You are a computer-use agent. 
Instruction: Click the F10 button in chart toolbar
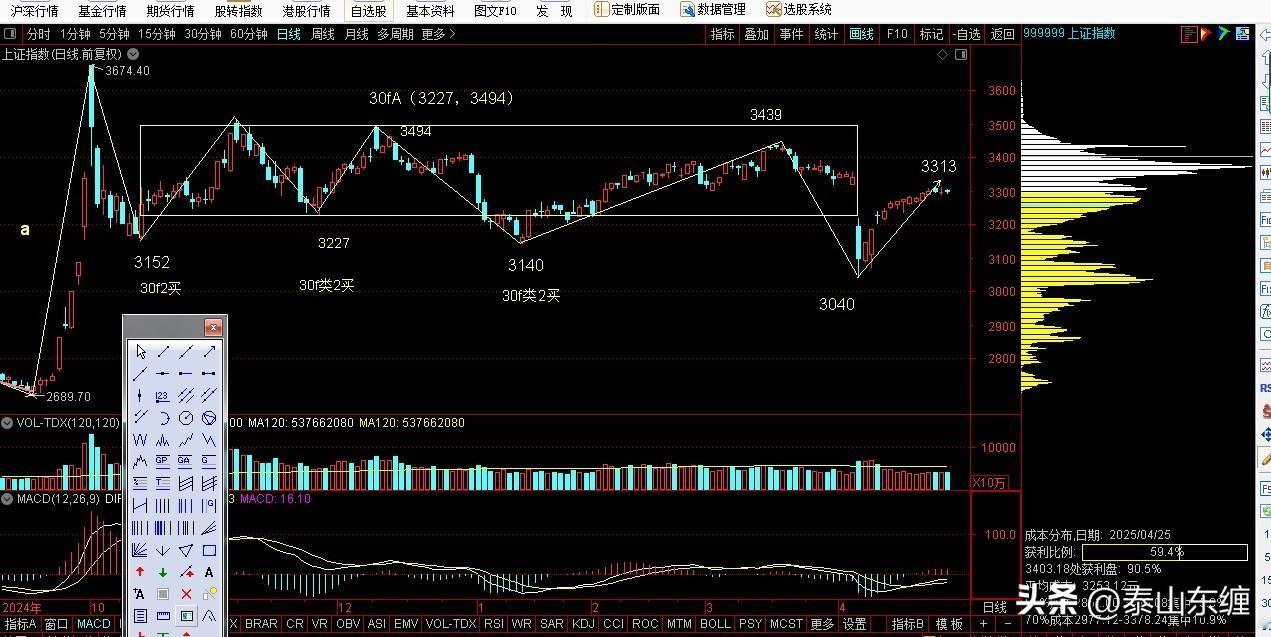(x=897, y=34)
